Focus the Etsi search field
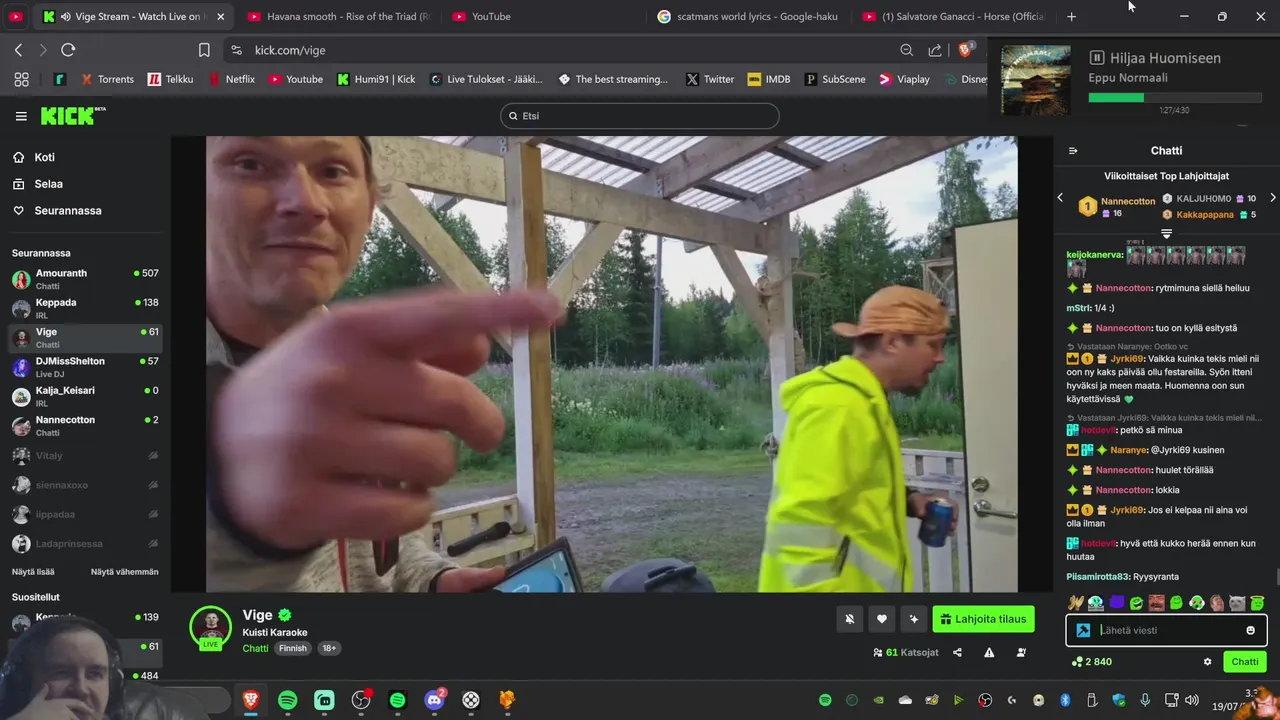This screenshot has height=720, width=1280. (640, 116)
